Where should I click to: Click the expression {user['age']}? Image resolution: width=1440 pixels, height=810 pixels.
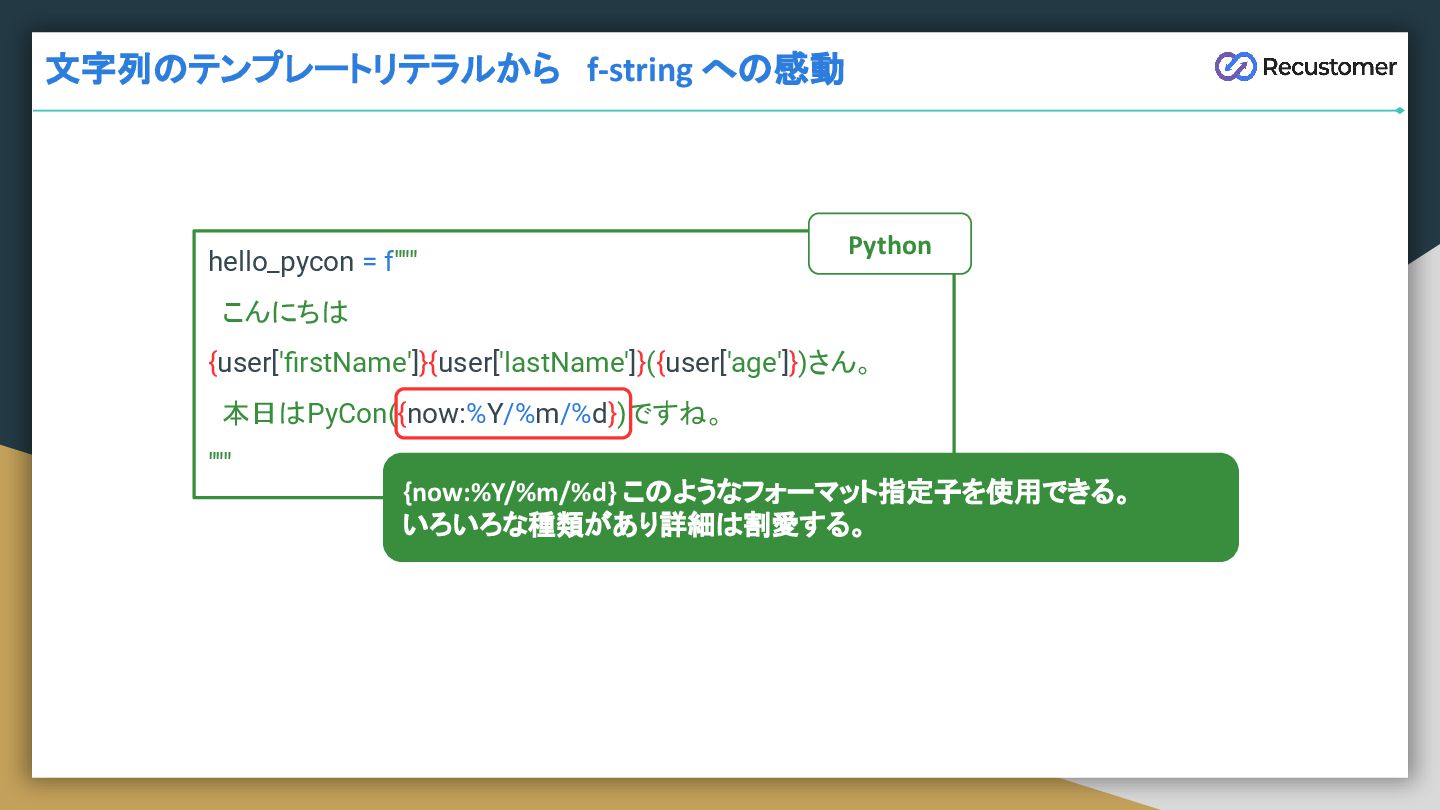coord(727,363)
